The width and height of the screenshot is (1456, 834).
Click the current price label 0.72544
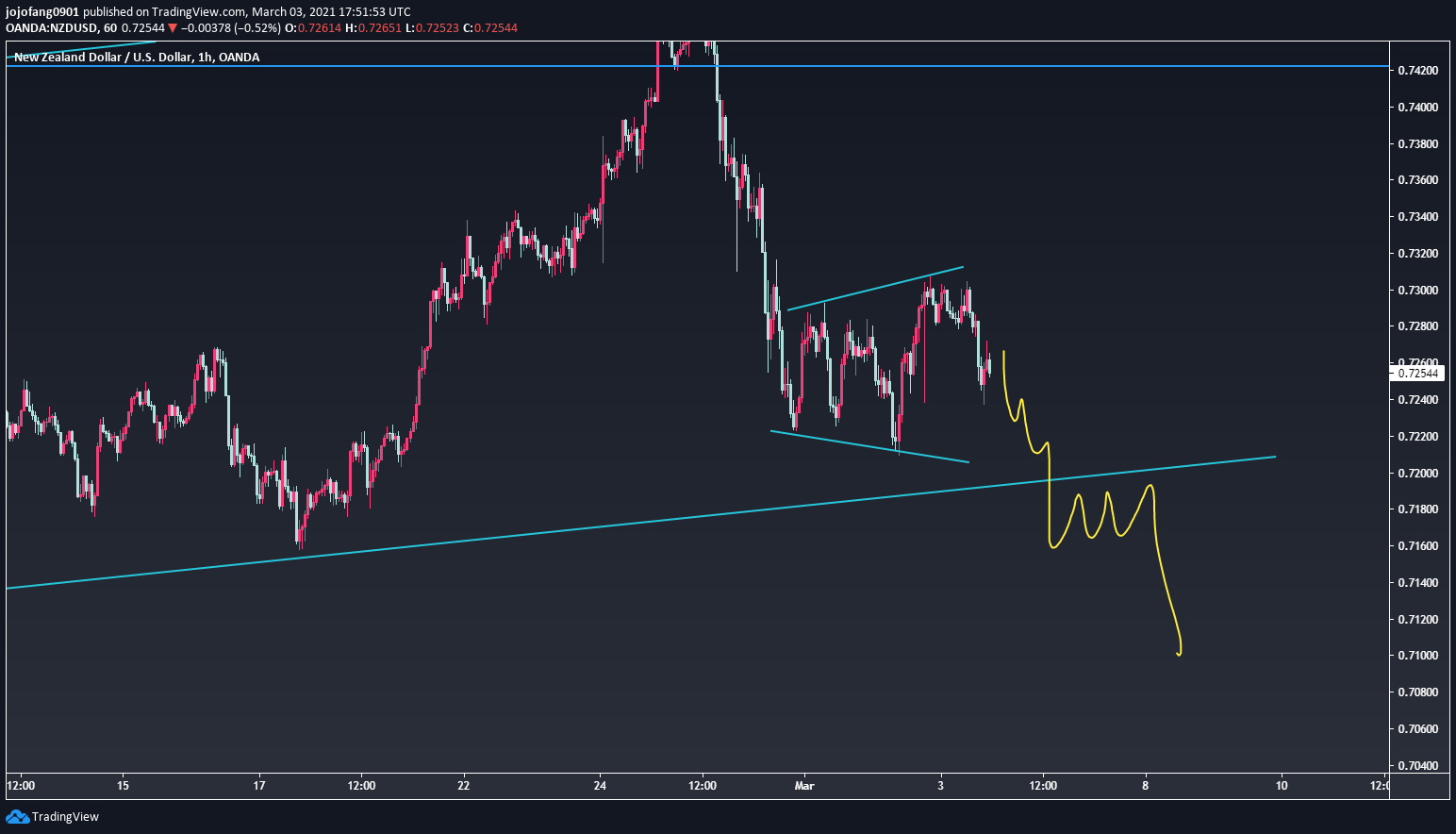pos(1417,374)
